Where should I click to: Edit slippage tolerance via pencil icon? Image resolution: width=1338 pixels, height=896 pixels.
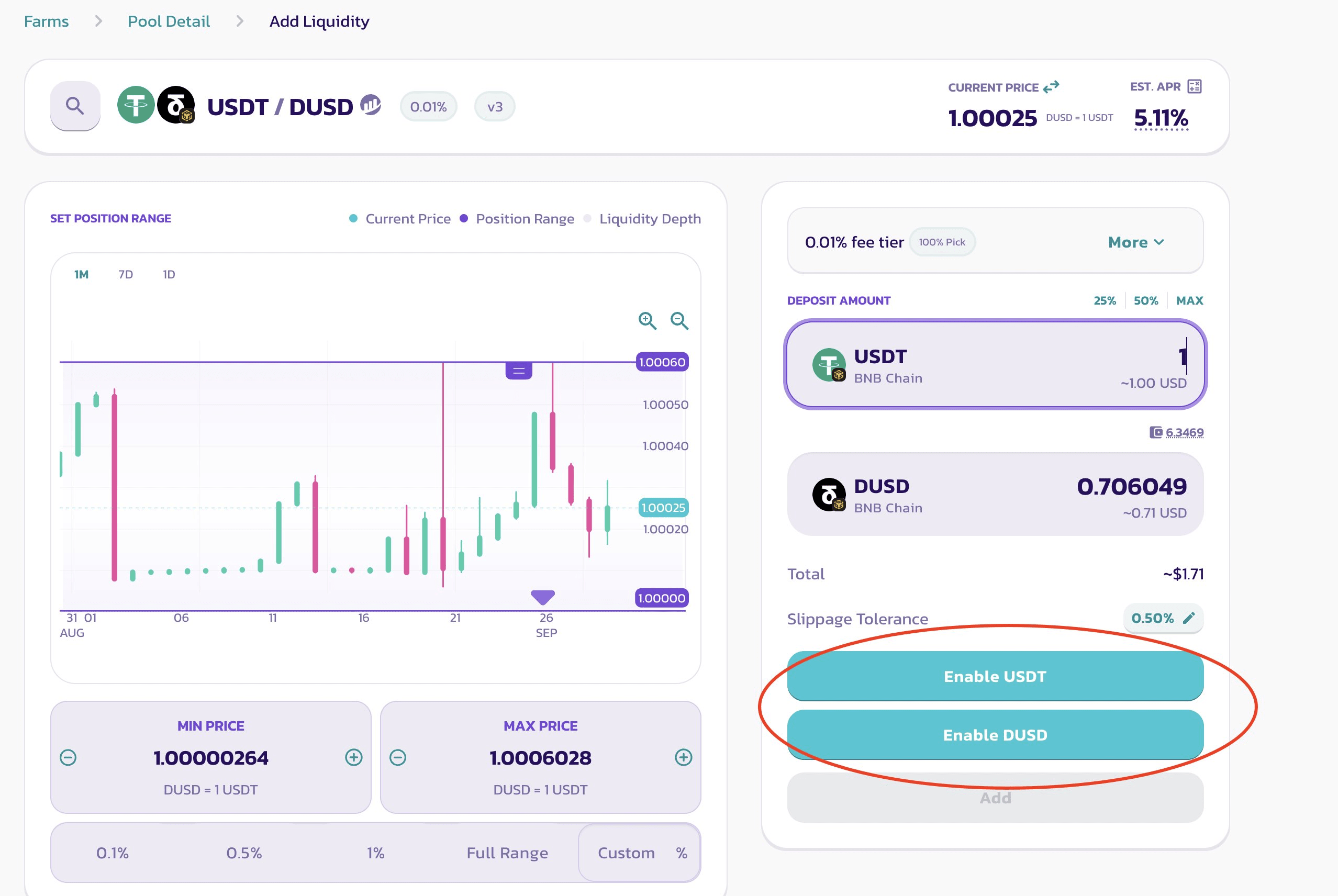coord(1189,618)
